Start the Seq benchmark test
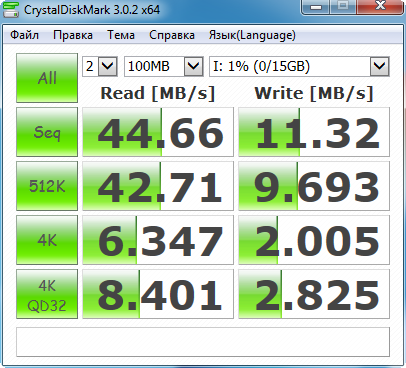 tap(47, 132)
